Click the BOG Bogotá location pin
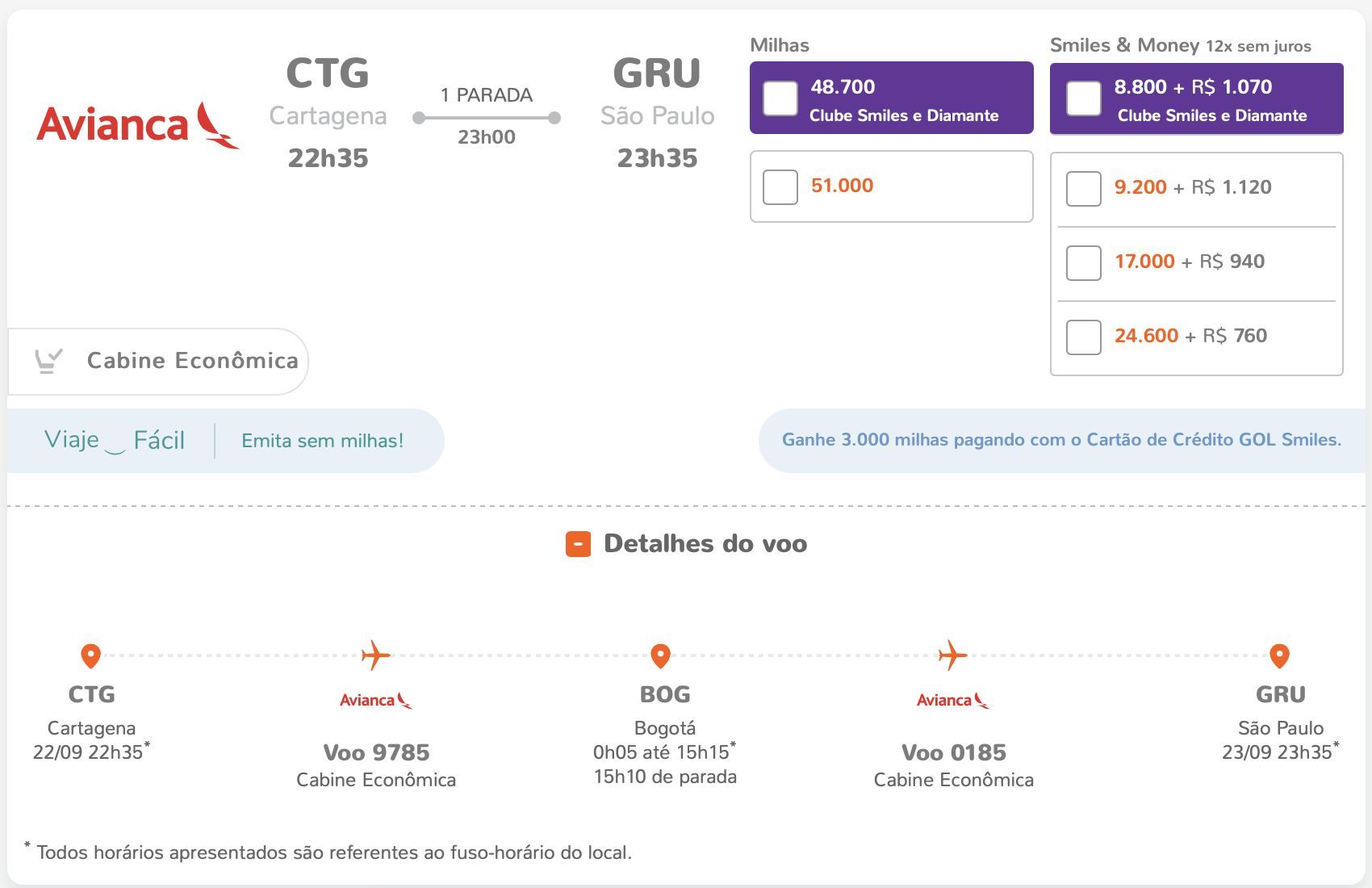 660,656
